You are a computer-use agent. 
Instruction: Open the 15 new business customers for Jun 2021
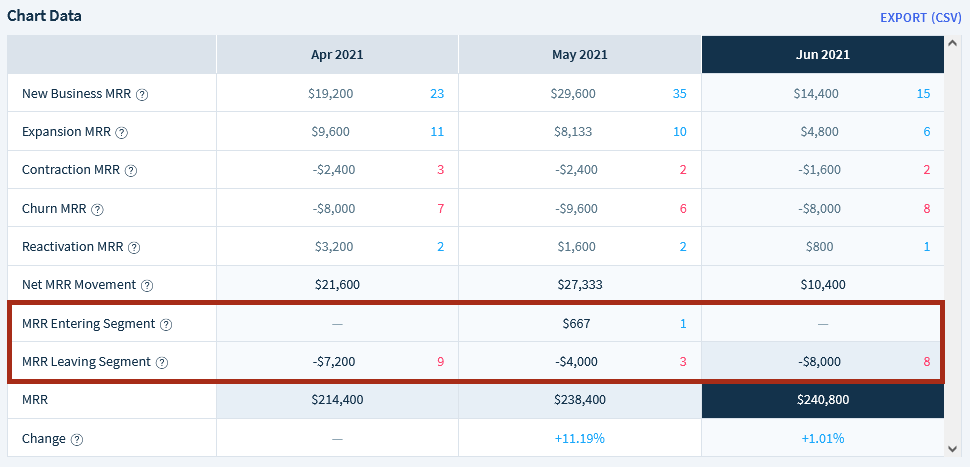pos(924,93)
